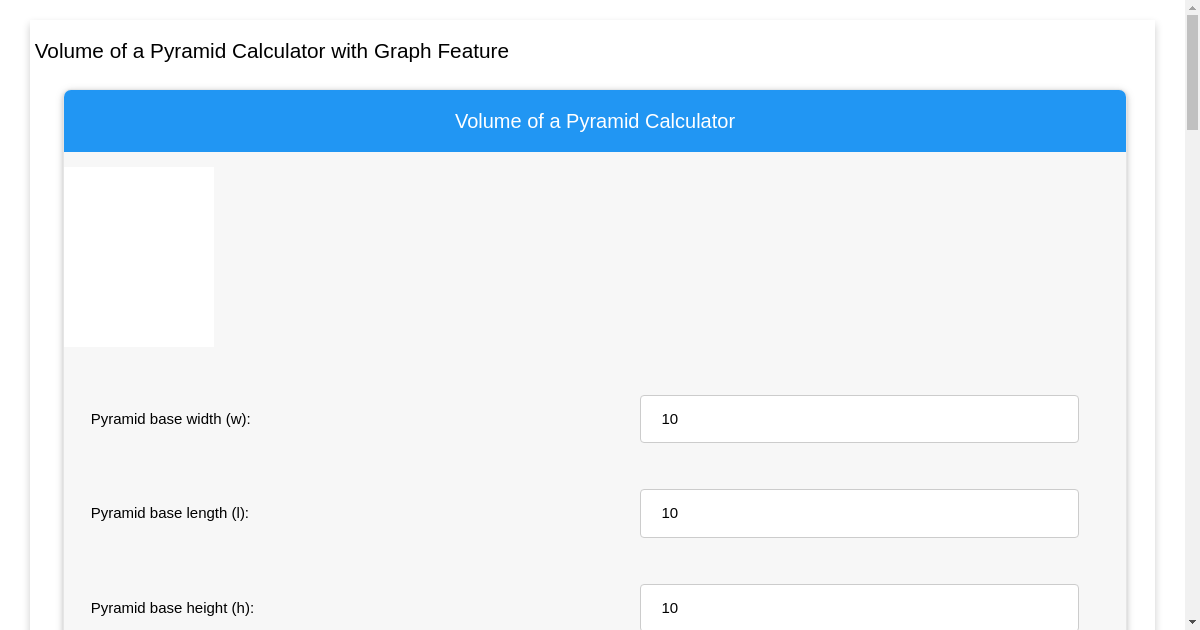Click the value 10 in the width field
Image resolution: width=1200 pixels, height=630 pixels.
click(670, 419)
